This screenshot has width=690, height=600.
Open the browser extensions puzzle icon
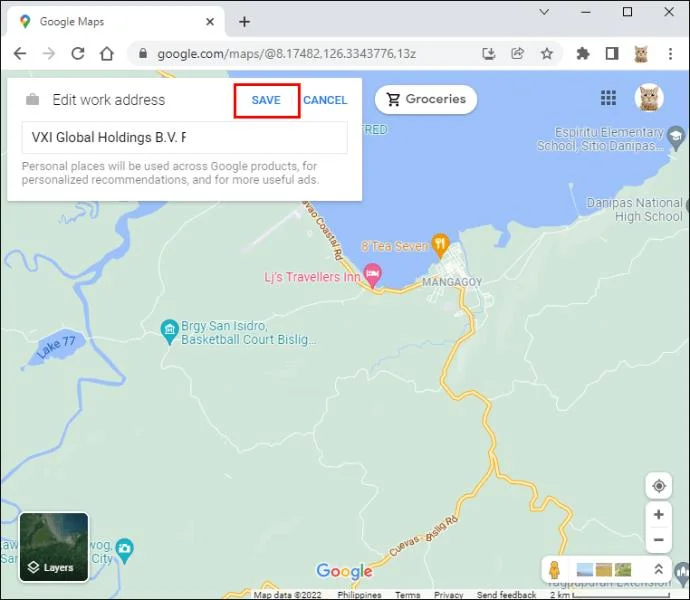(x=583, y=54)
